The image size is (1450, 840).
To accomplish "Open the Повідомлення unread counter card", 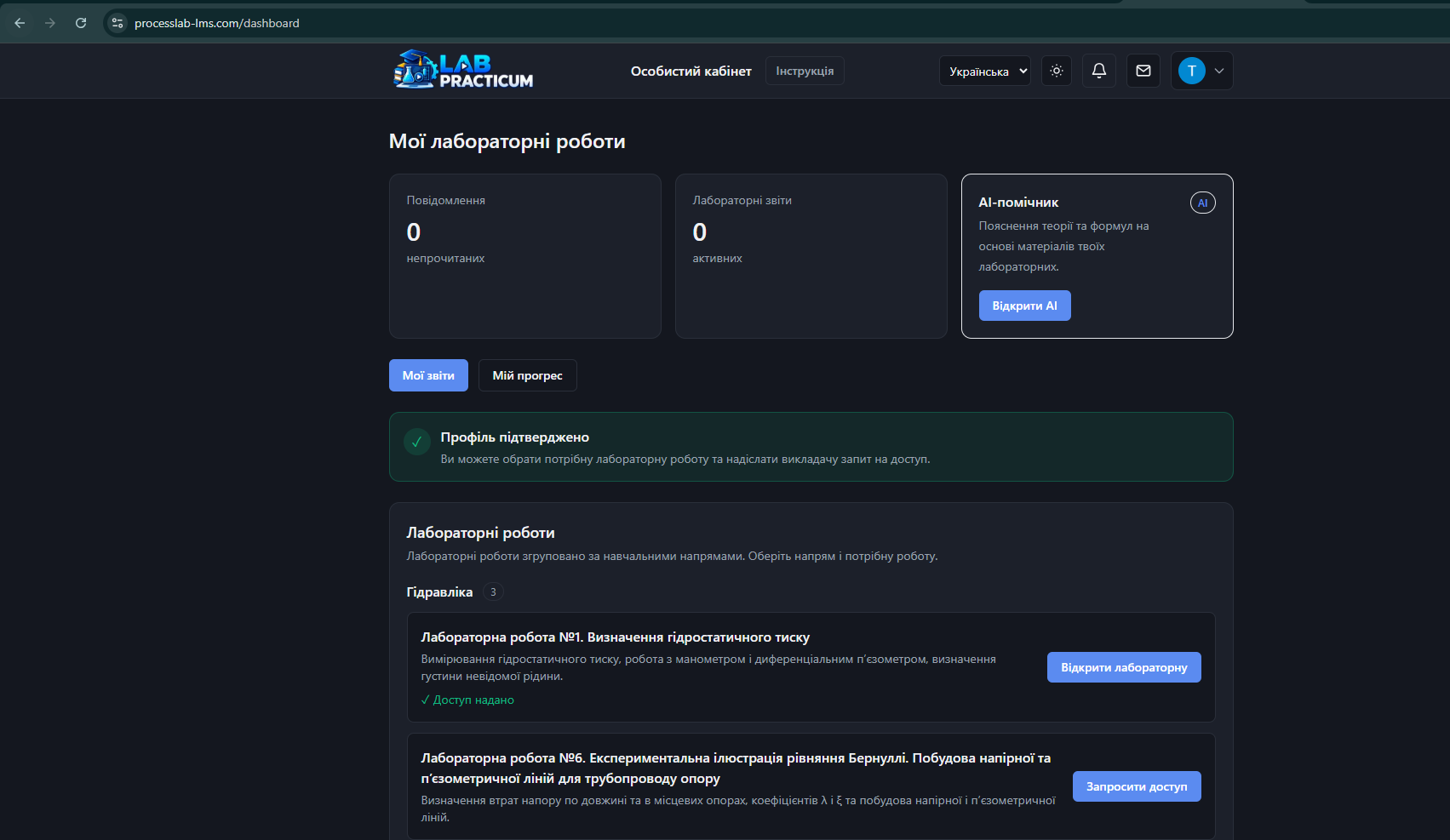I will click(525, 256).
